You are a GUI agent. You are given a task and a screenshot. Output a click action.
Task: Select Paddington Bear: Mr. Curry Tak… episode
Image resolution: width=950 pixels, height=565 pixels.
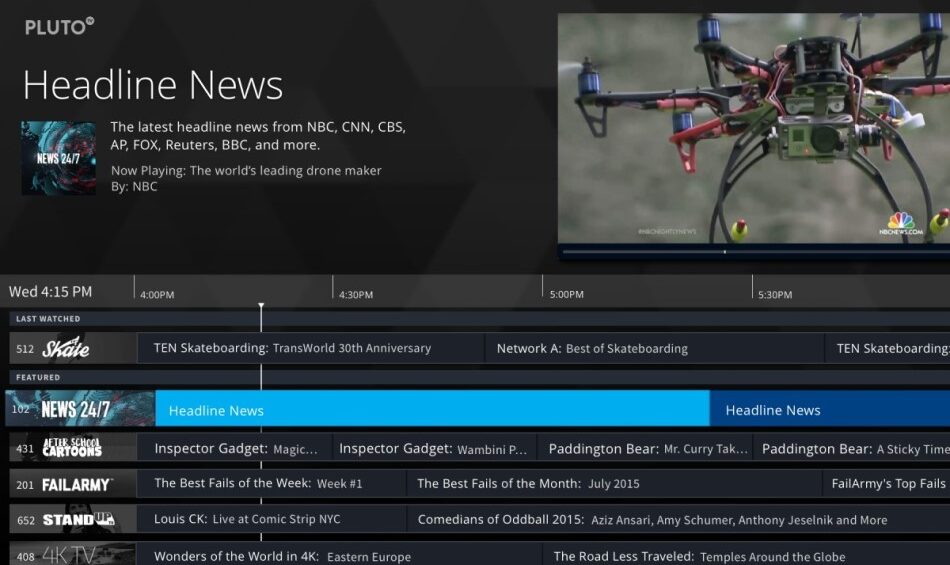click(x=645, y=448)
